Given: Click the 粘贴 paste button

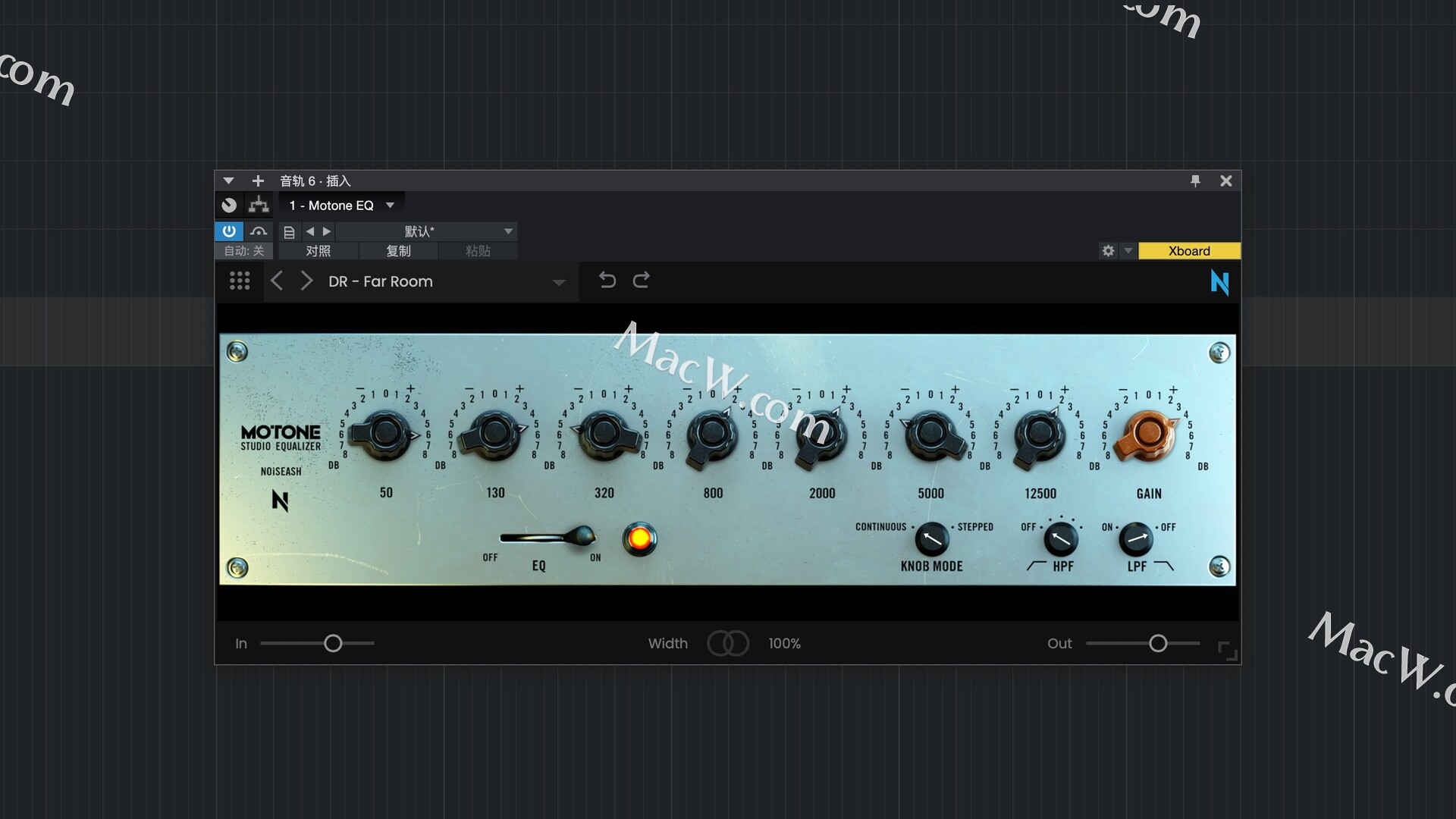Looking at the screenshot, I should (x=478, y=251).
